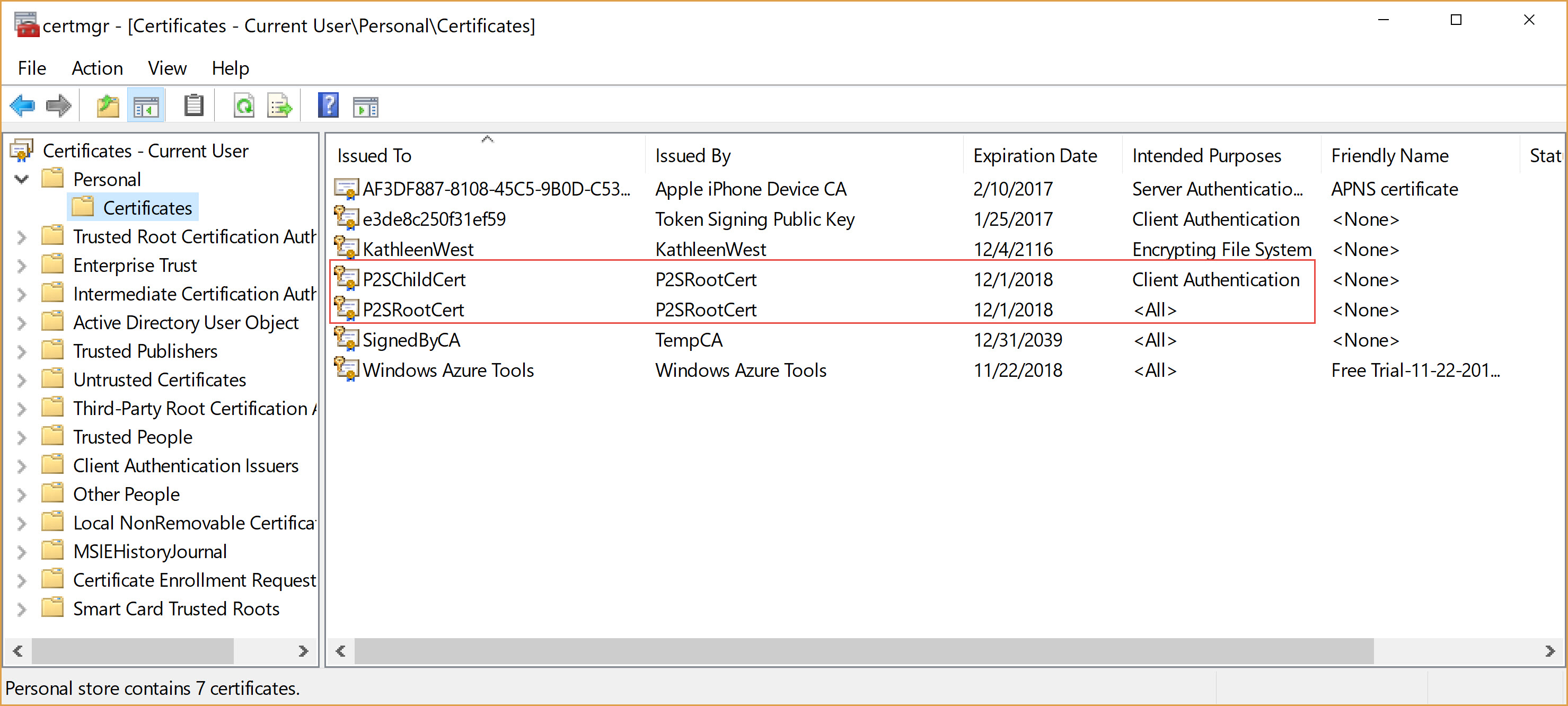Screen dimensions: 1568x706
Task: Click Certificates - Current User root node icon
Action: (x=22, y=151)
